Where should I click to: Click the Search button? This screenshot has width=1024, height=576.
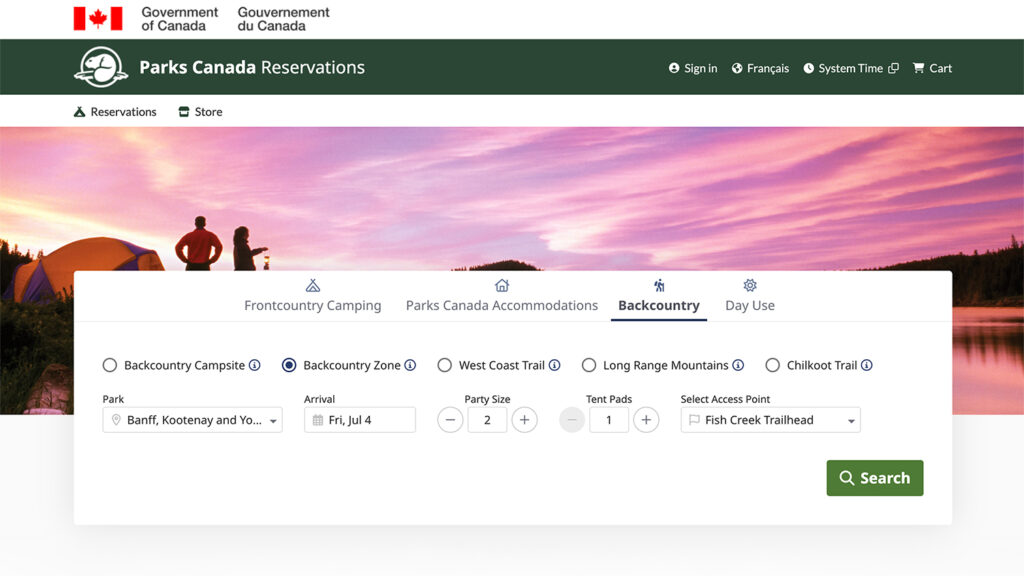point(874,478)
